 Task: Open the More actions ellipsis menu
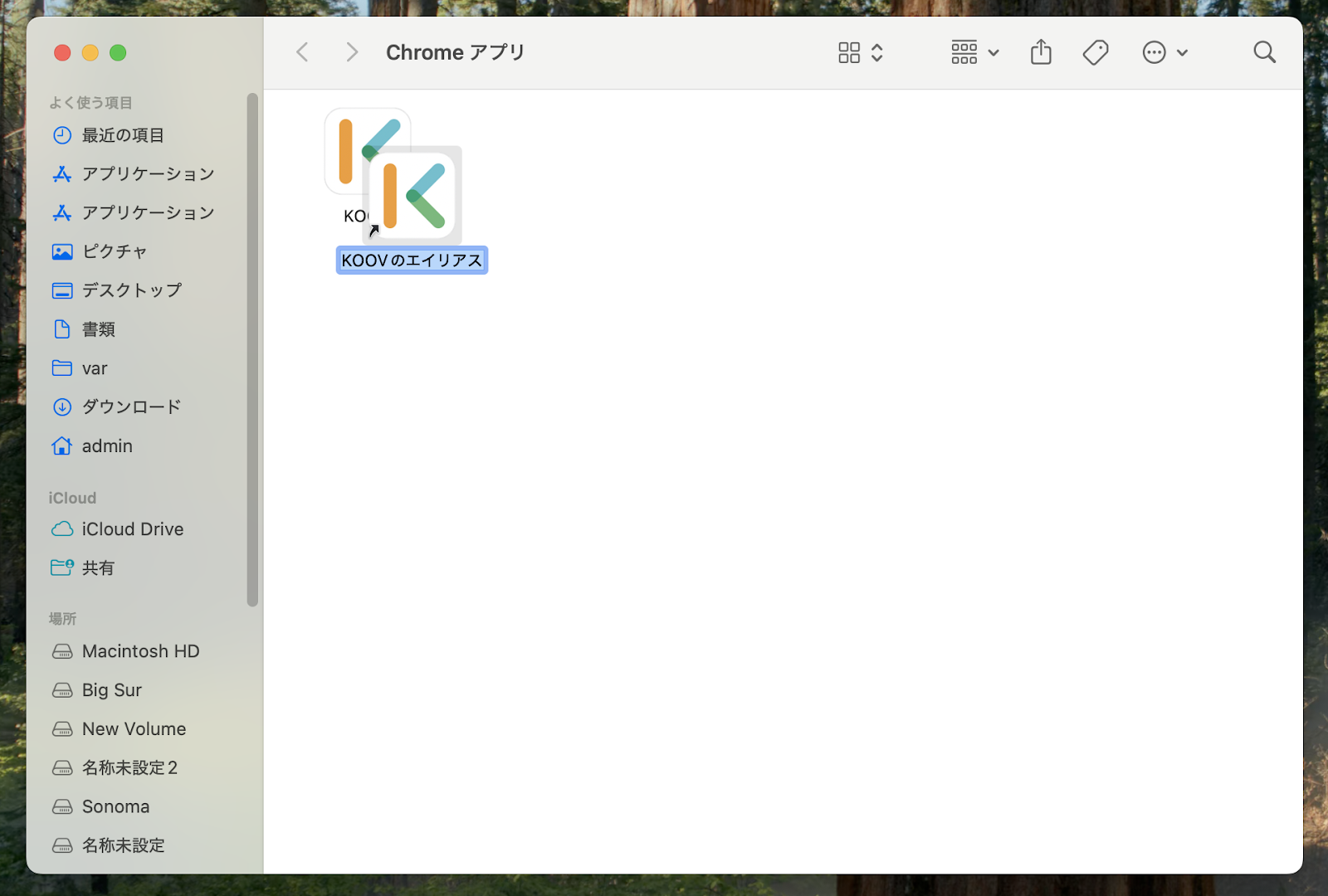click(1164, 53)
